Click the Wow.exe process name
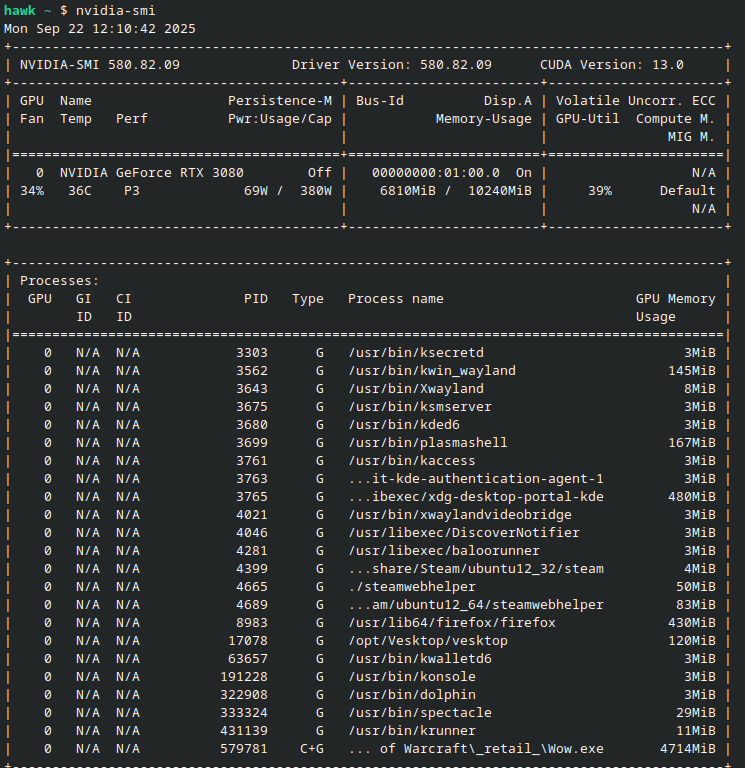 [x=476, y=749]
